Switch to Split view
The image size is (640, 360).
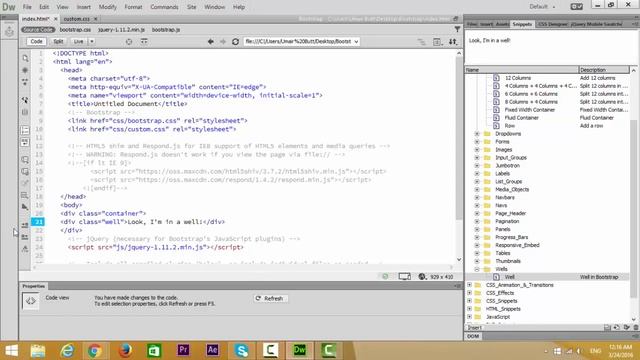(x=58, y=42)
